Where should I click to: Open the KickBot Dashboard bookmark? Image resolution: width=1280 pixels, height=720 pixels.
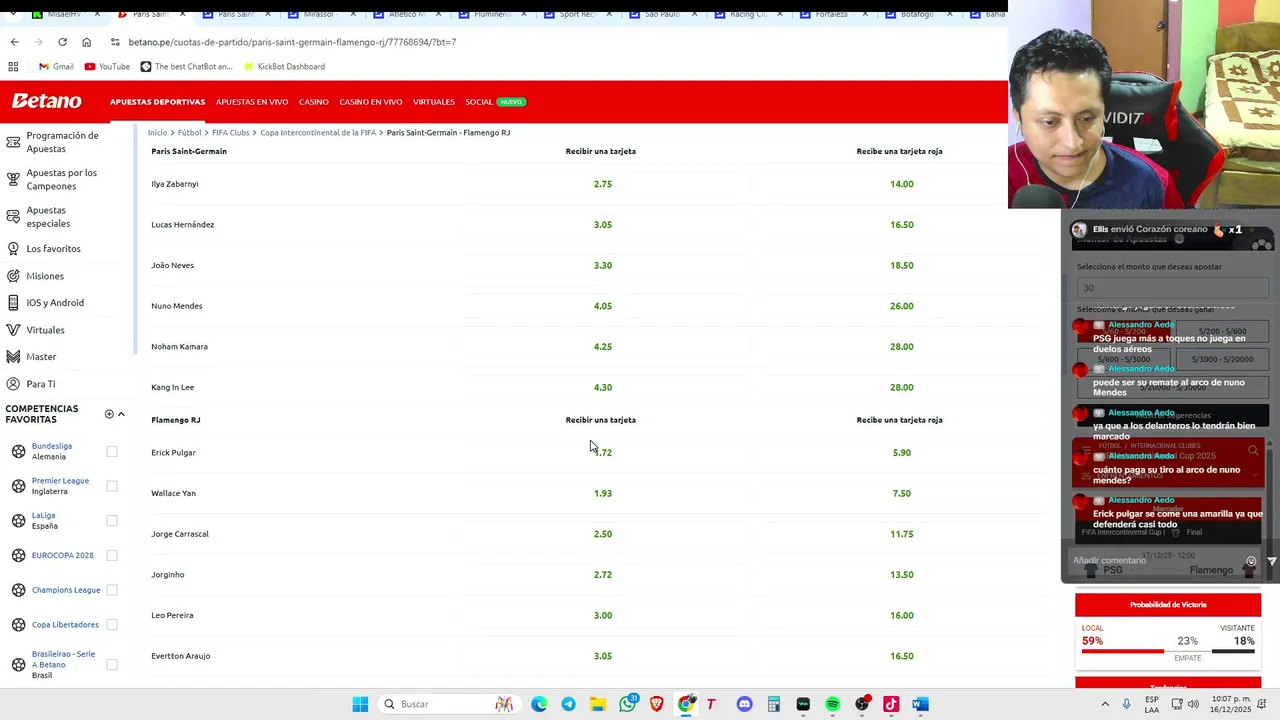click(x=284, y=66)
